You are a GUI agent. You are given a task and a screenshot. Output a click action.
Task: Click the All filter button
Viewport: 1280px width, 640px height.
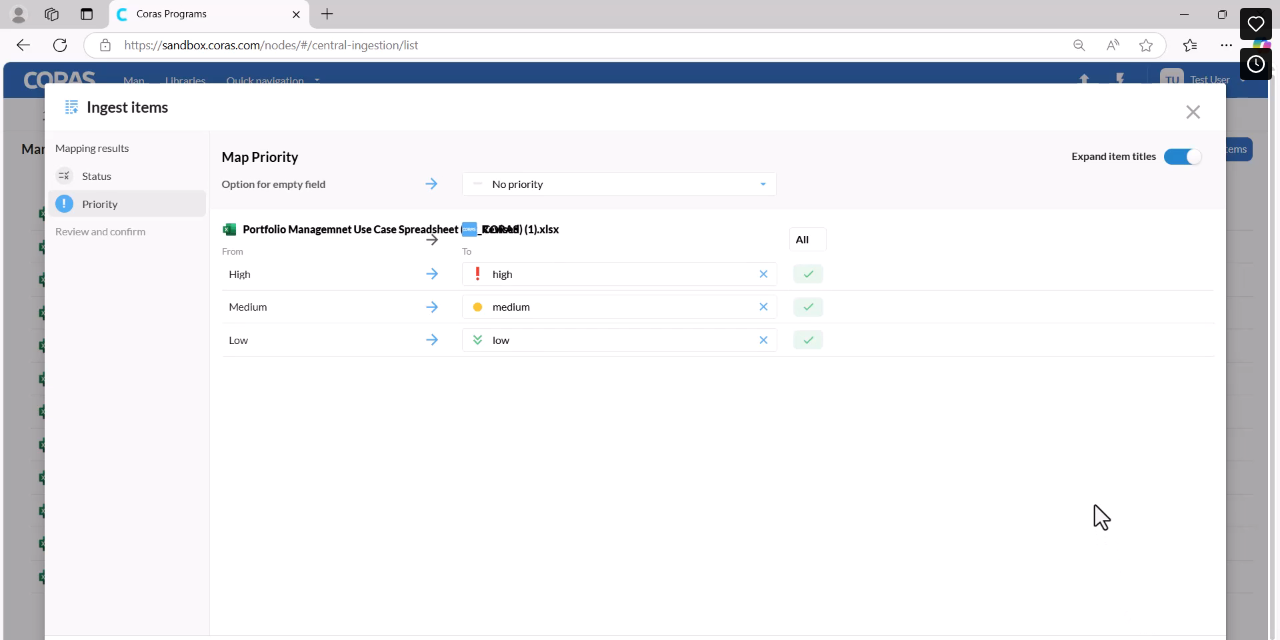pos(807,240)
